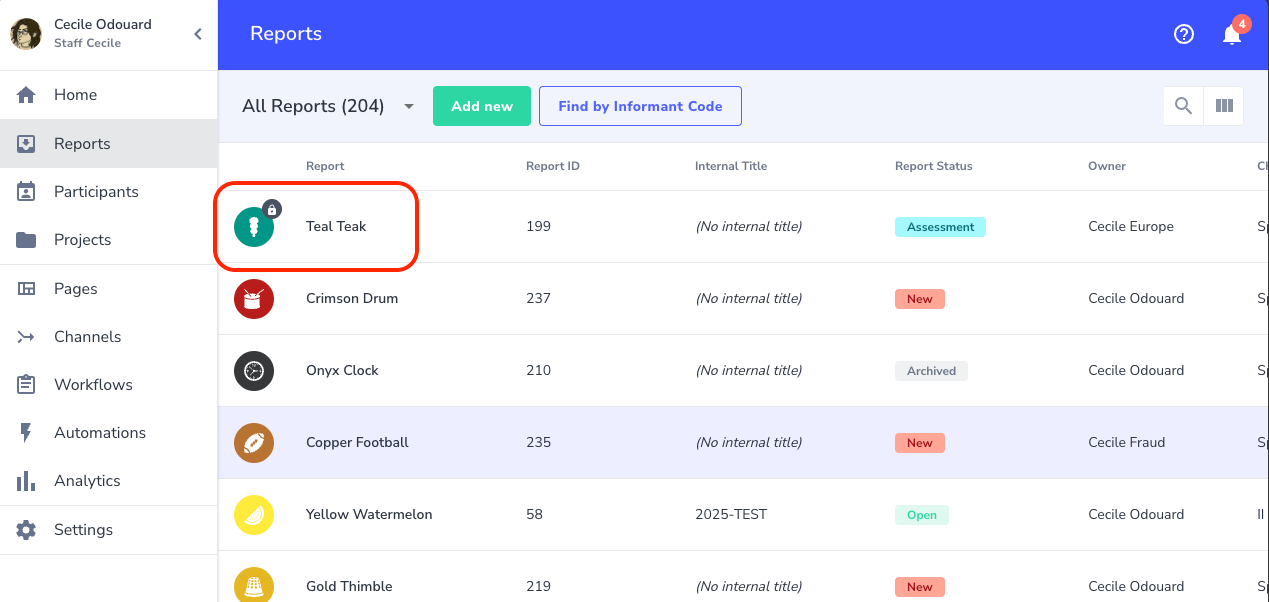This screenshot has width=1269, height=602.
Task: Click the search magnifier icon
Action: point(1183,106)
